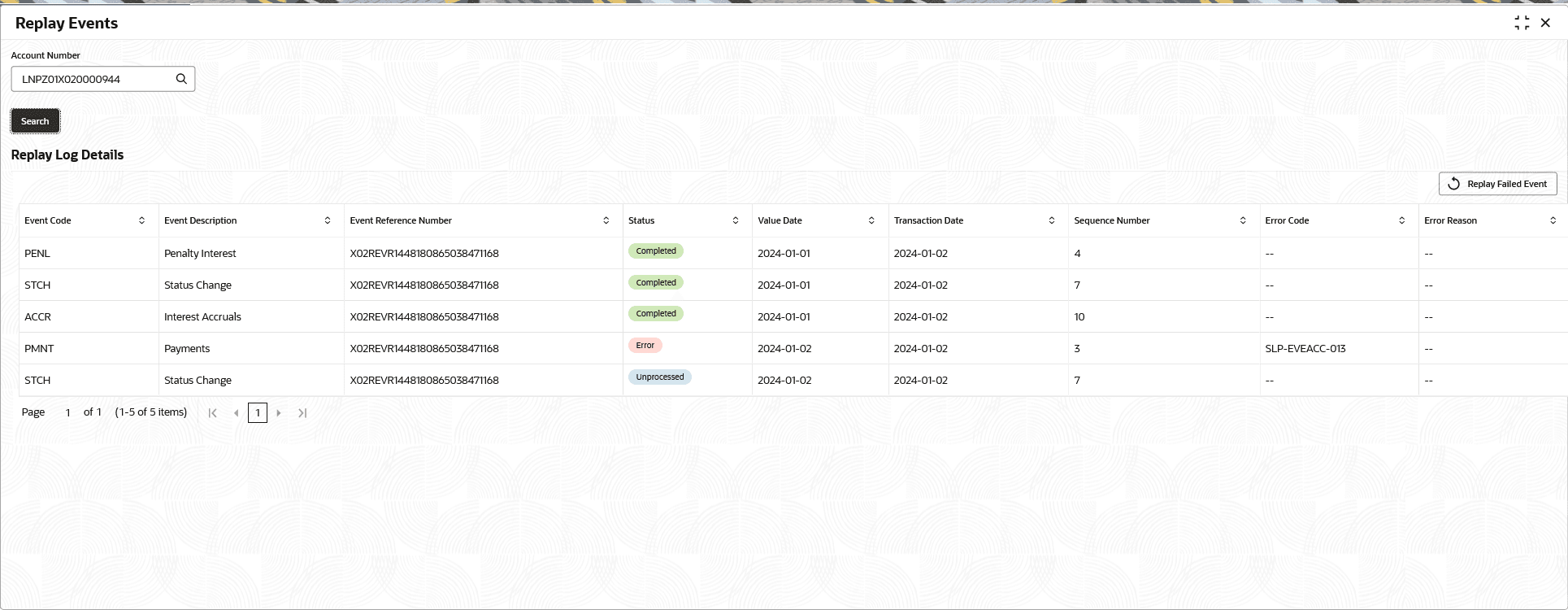This screenshot has height=610, width=1568.
Task: Go to last page icon
Action: (x=302, y=413)
